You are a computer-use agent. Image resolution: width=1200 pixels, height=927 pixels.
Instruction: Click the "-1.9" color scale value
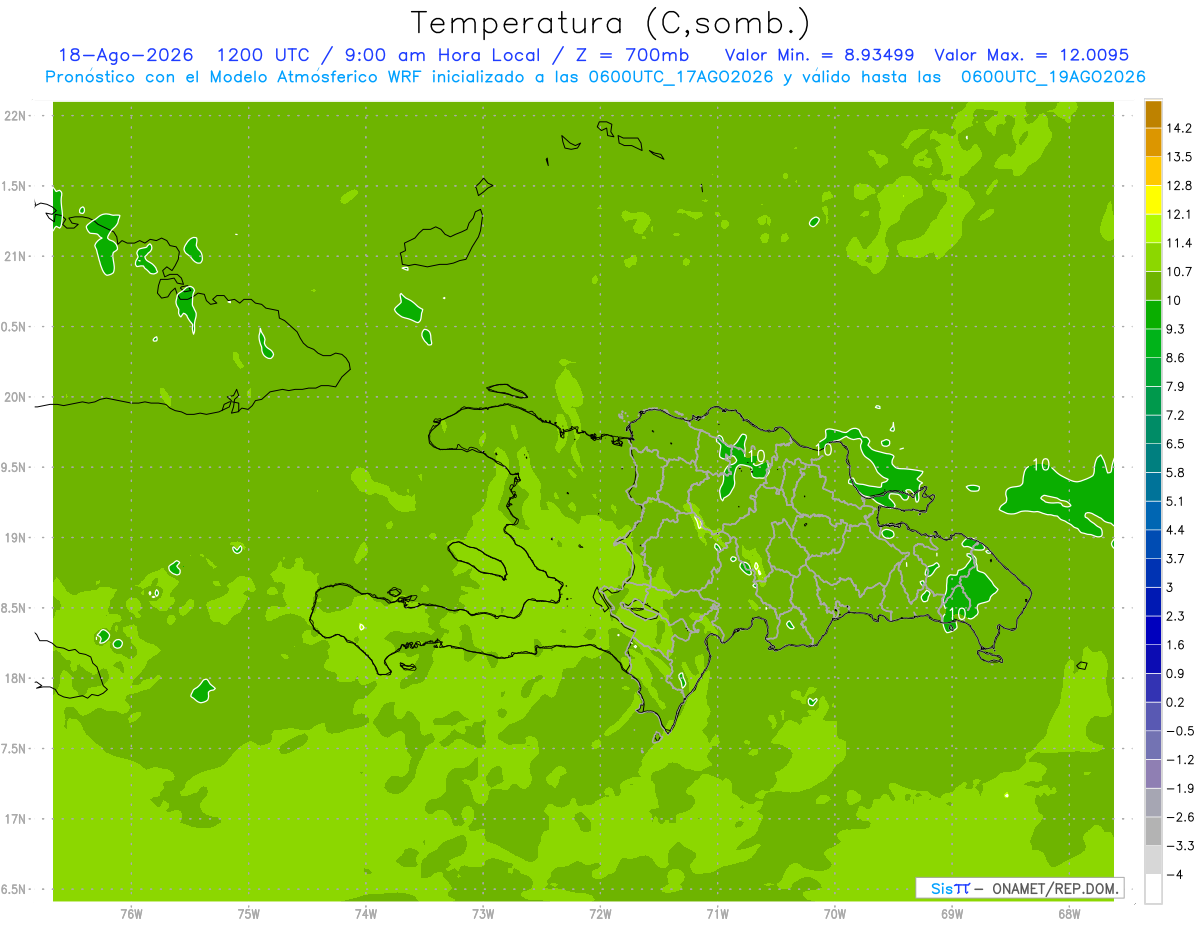1180,789
